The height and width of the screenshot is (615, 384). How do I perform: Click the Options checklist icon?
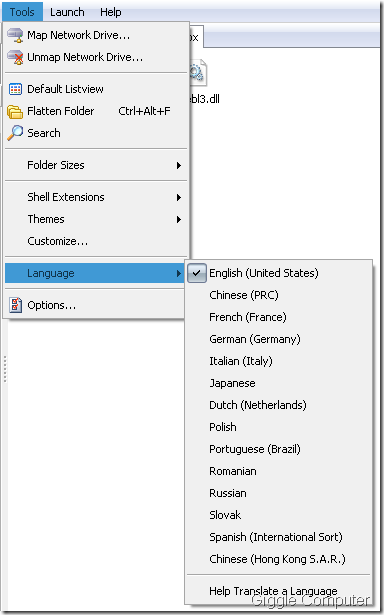coord(15,305)
